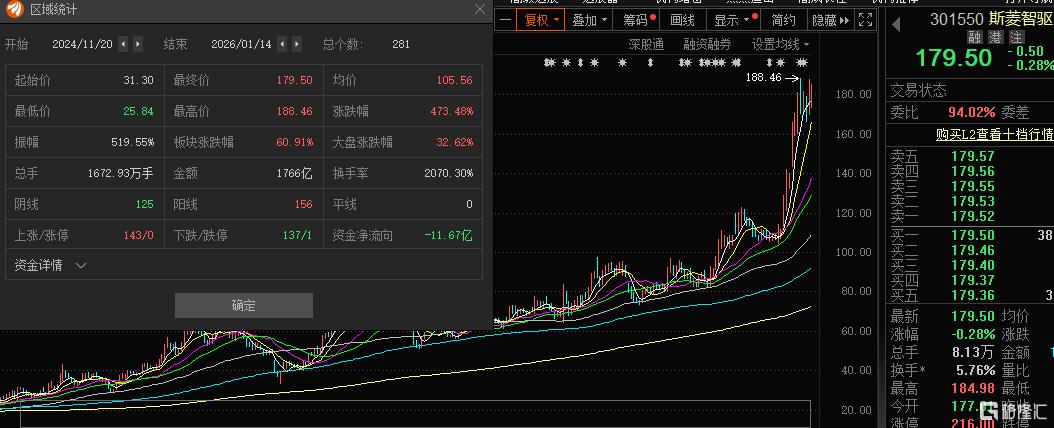The height and width of the screenshot is (428, 1054).
Task: Step the 开始 date forward with its right arrow
Action: [x=138, y=44]
